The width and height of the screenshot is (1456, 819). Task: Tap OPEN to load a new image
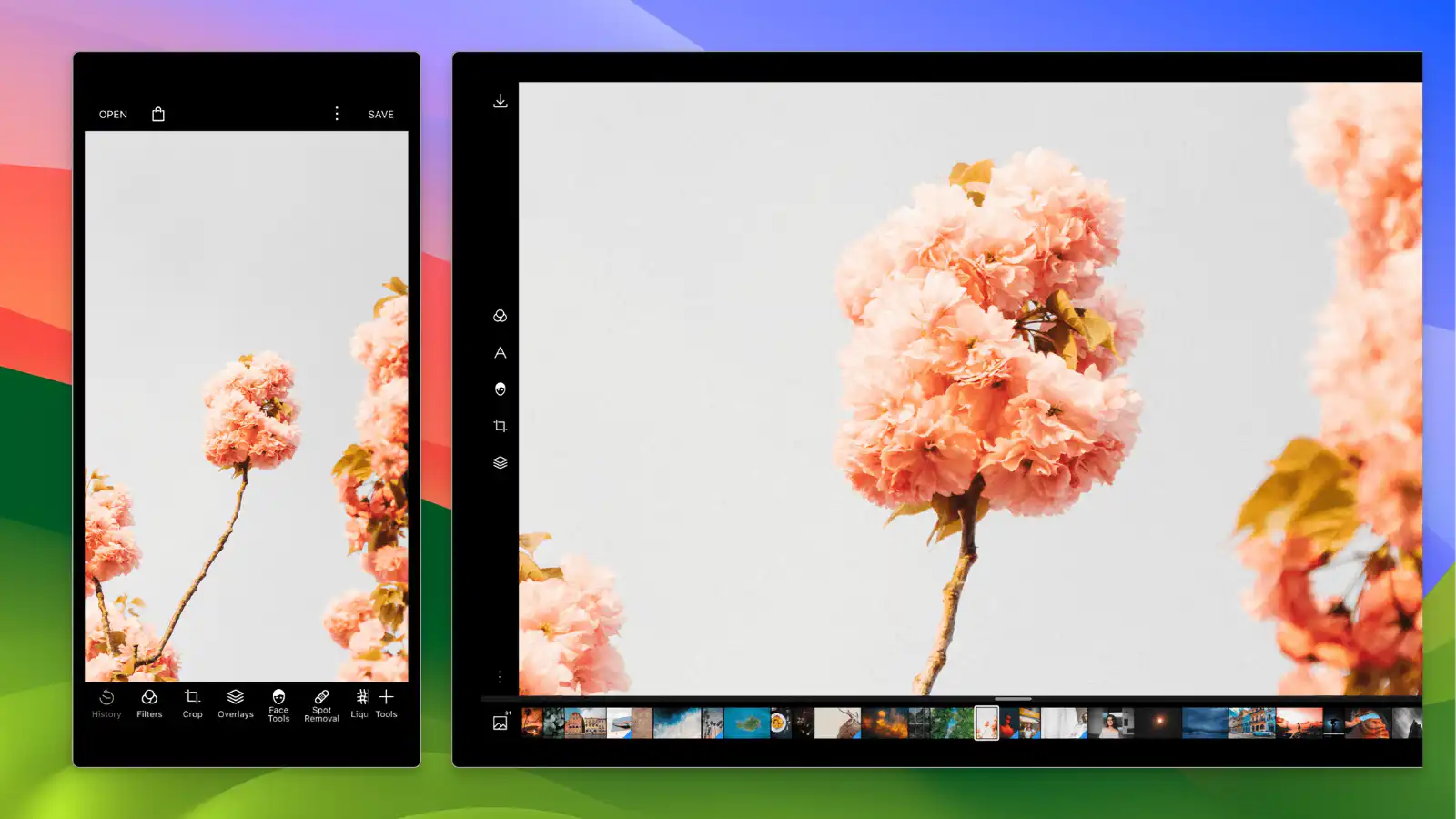112,114
